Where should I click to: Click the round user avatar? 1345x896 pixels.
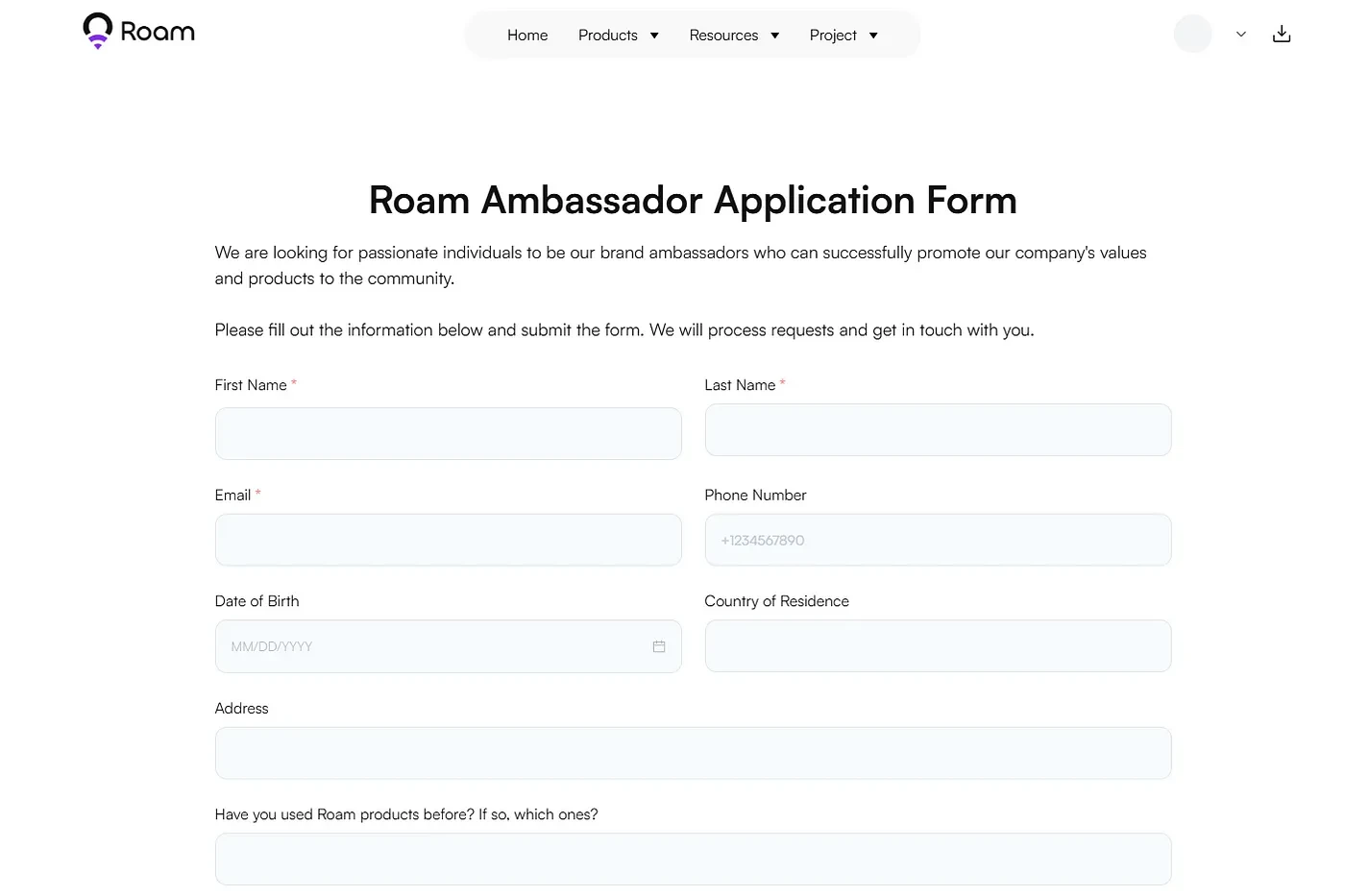pos(1193,34)
